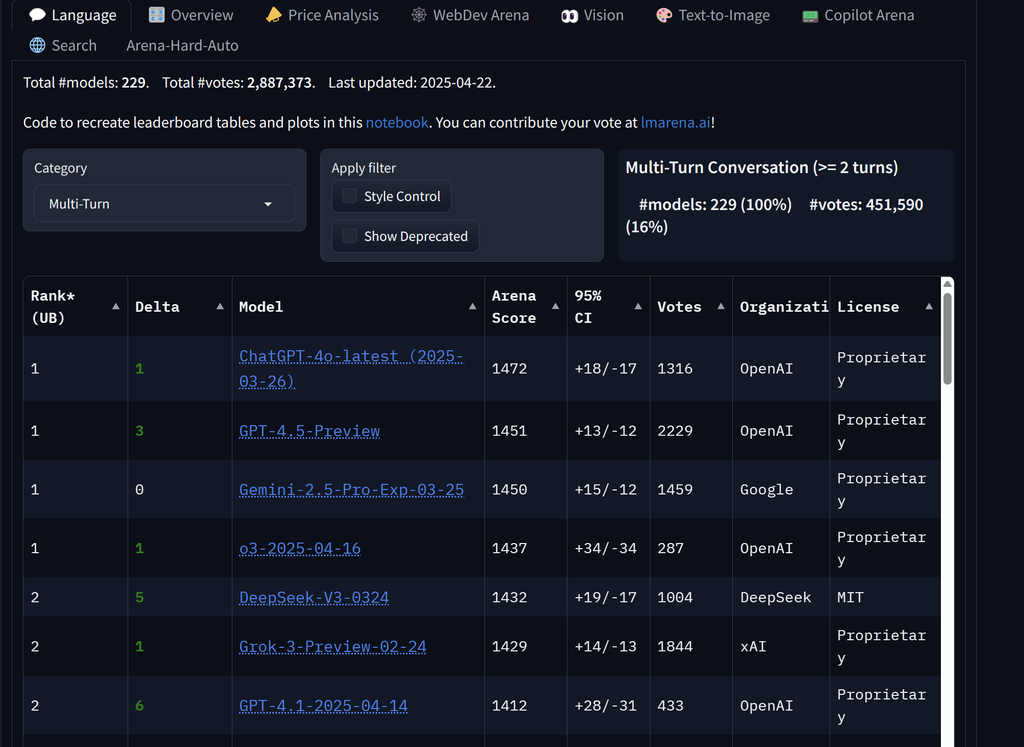Switch to the Arena-Hard-Auto tab
This screenshot has height=747, width=1024.
(182, 45)
